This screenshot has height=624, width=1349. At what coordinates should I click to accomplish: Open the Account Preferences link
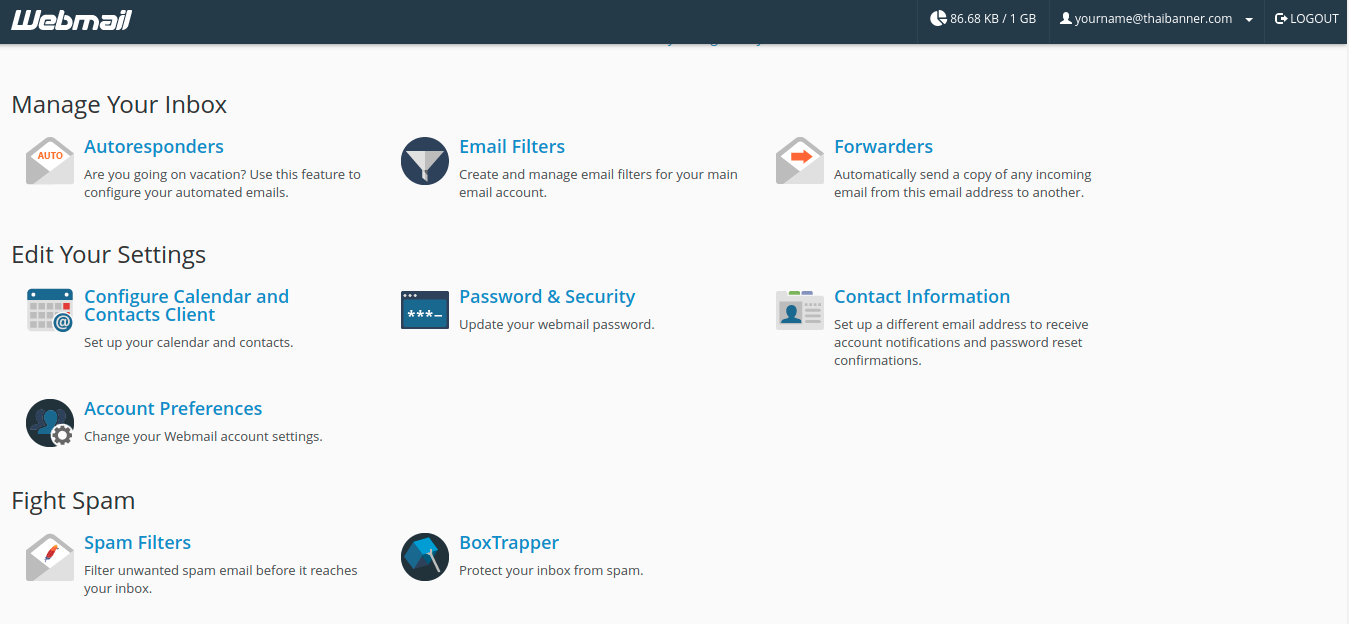point(173,409)
